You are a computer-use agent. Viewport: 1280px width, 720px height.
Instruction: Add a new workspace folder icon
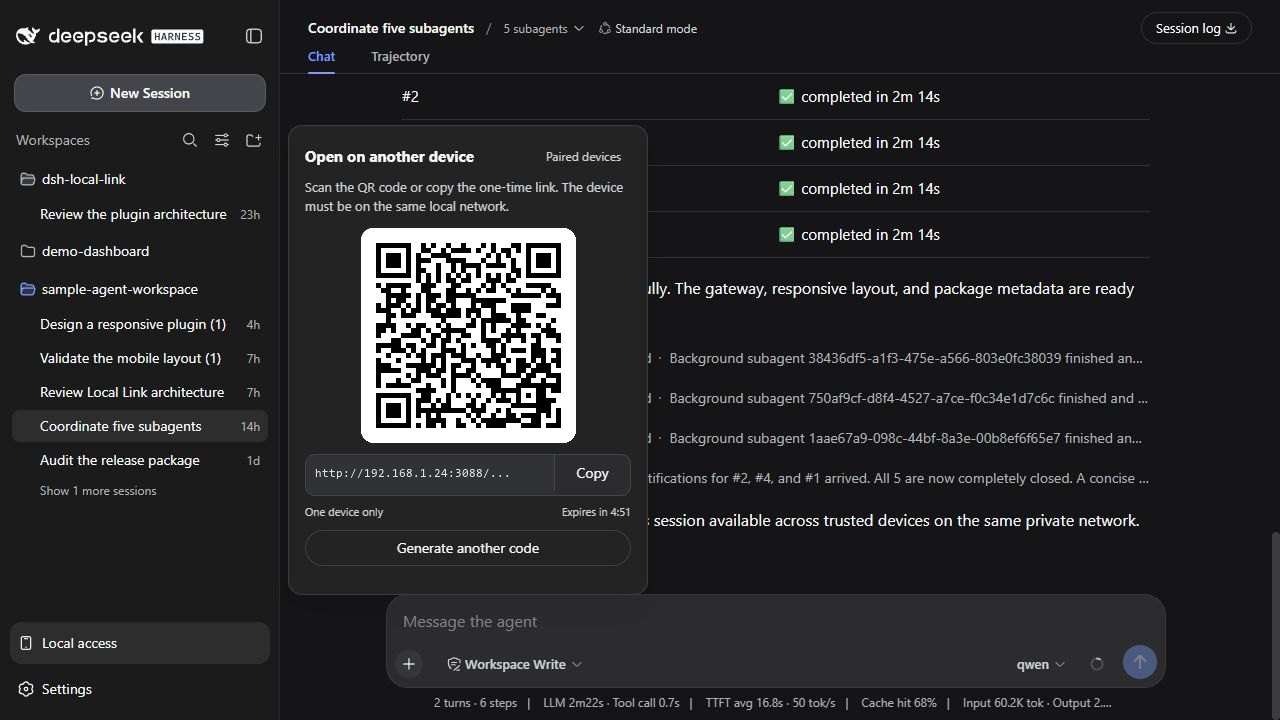[254, 140]
